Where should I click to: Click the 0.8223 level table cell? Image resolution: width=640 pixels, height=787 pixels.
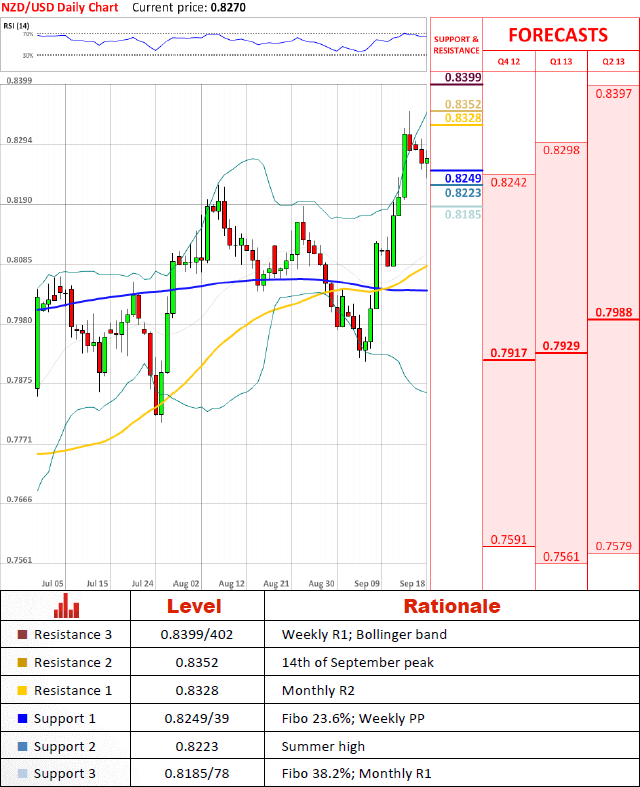point(197,747)
